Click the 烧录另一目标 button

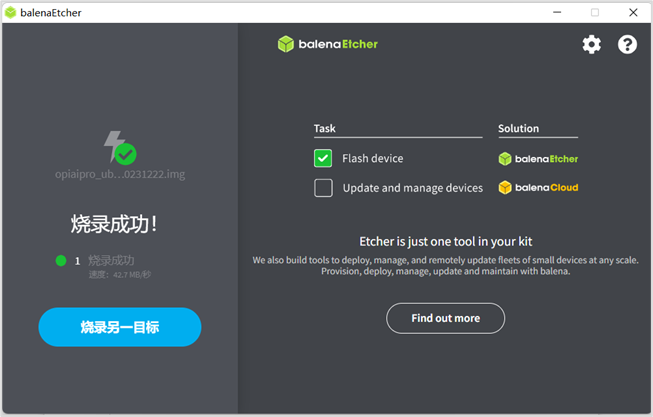coord(120,327)
